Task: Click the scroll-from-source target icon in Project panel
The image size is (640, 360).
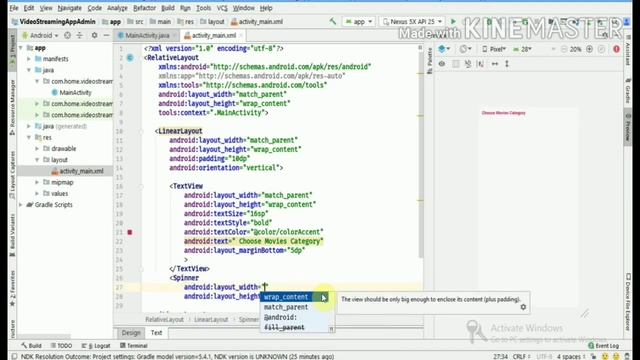Action: (67, 36)
